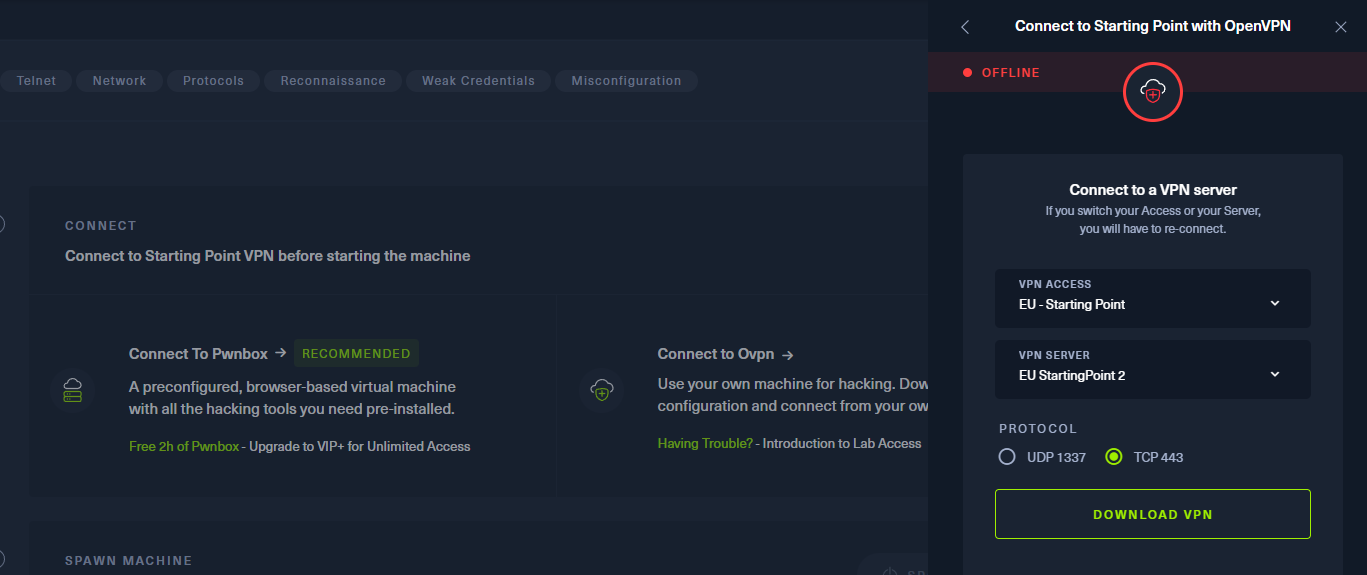Close the OpenVPN panel with the X
The width and height of the screenshot is (1367, 575).
[x=1341, y=27]
